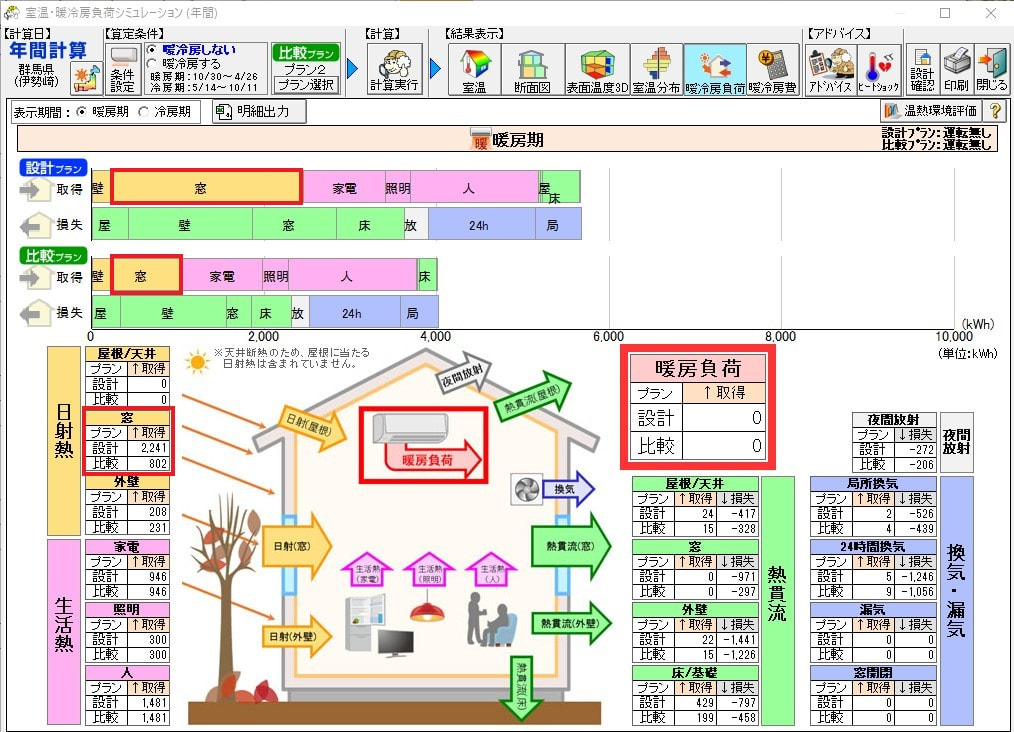1014x732 pixels.
Task: Open 表面温度3D surface temperature view
Action: [597, 70]
